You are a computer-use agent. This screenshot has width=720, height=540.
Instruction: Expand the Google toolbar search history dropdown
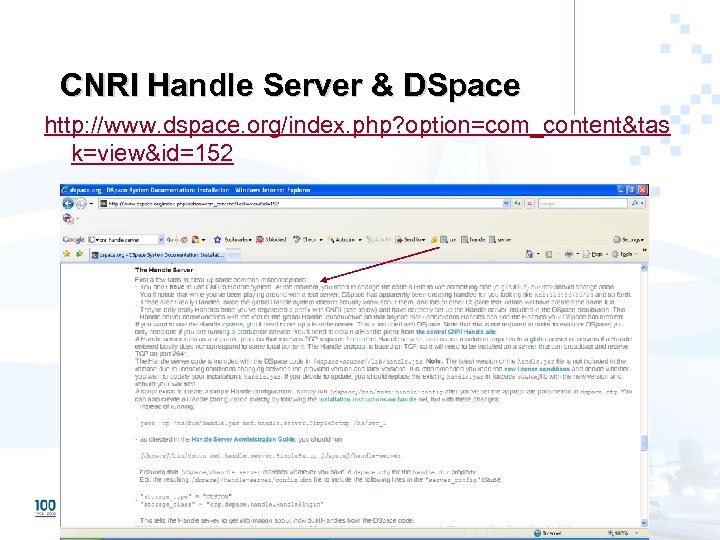(x=161, y=240)
